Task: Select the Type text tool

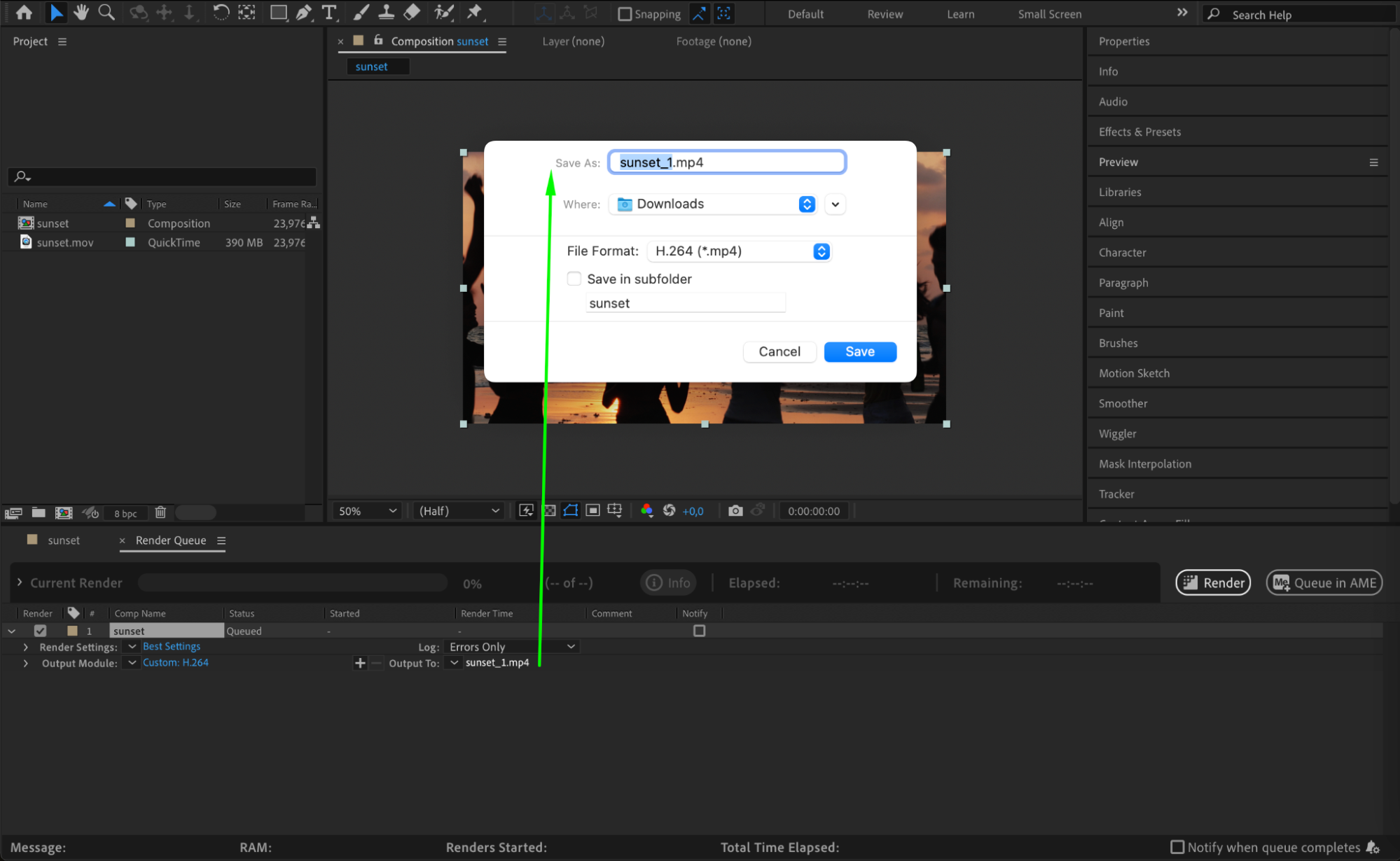Action: [328, 12]
